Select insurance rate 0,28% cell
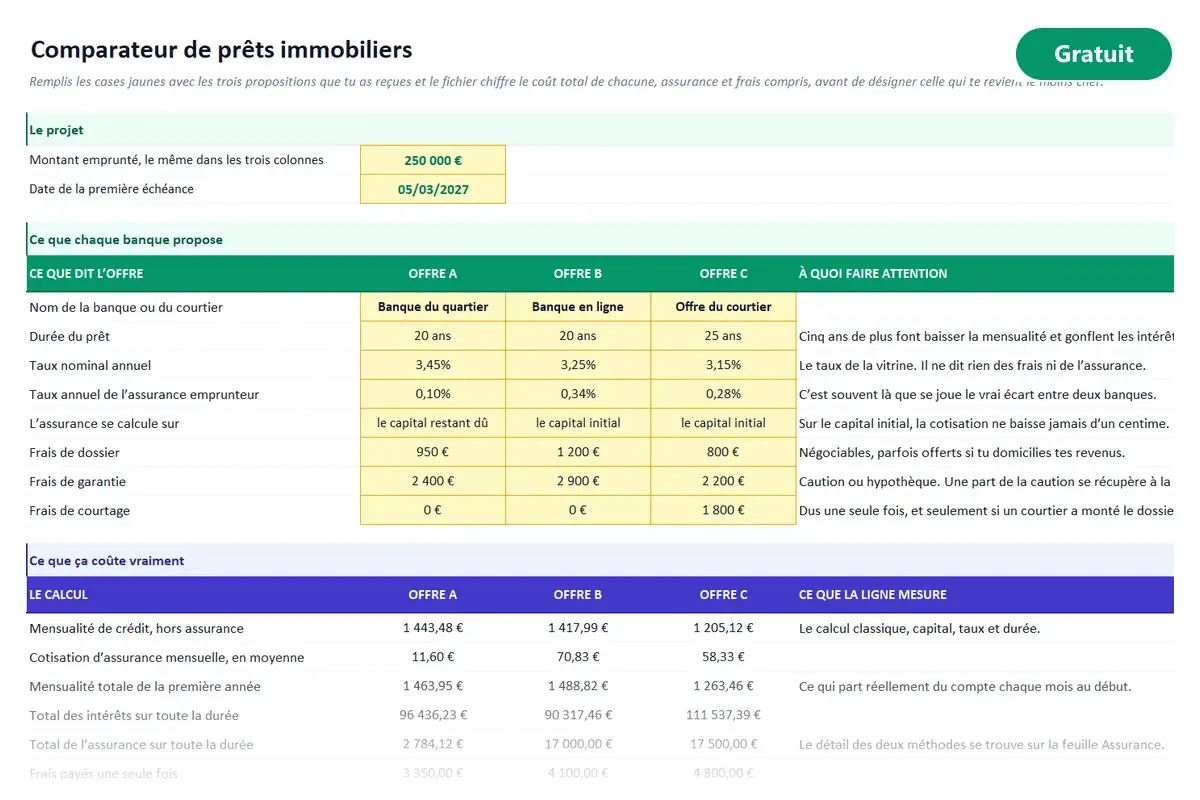Image resolution: width=1200 pixels, height=800 pixels. point(723,394)
